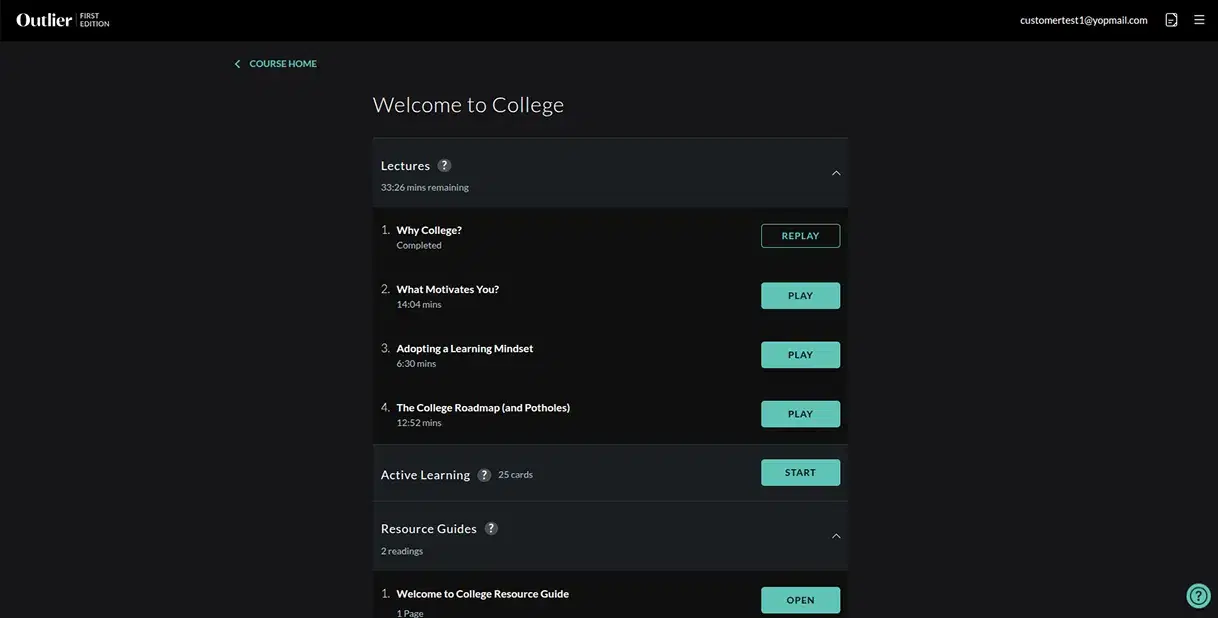Click the help question mark next to Lectures
The height and width of the screenshot is (618, 1218).
click(x=444, y=165)
